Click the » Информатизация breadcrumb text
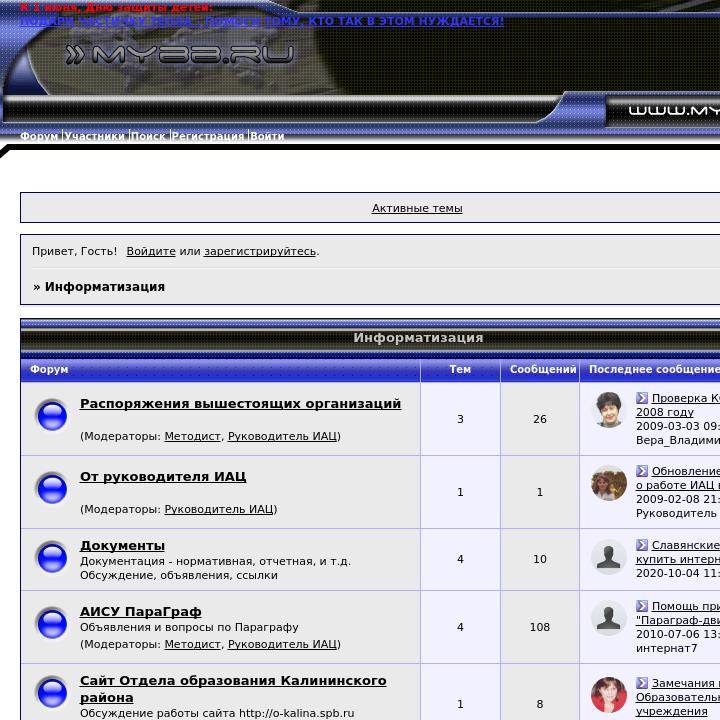 99,287
